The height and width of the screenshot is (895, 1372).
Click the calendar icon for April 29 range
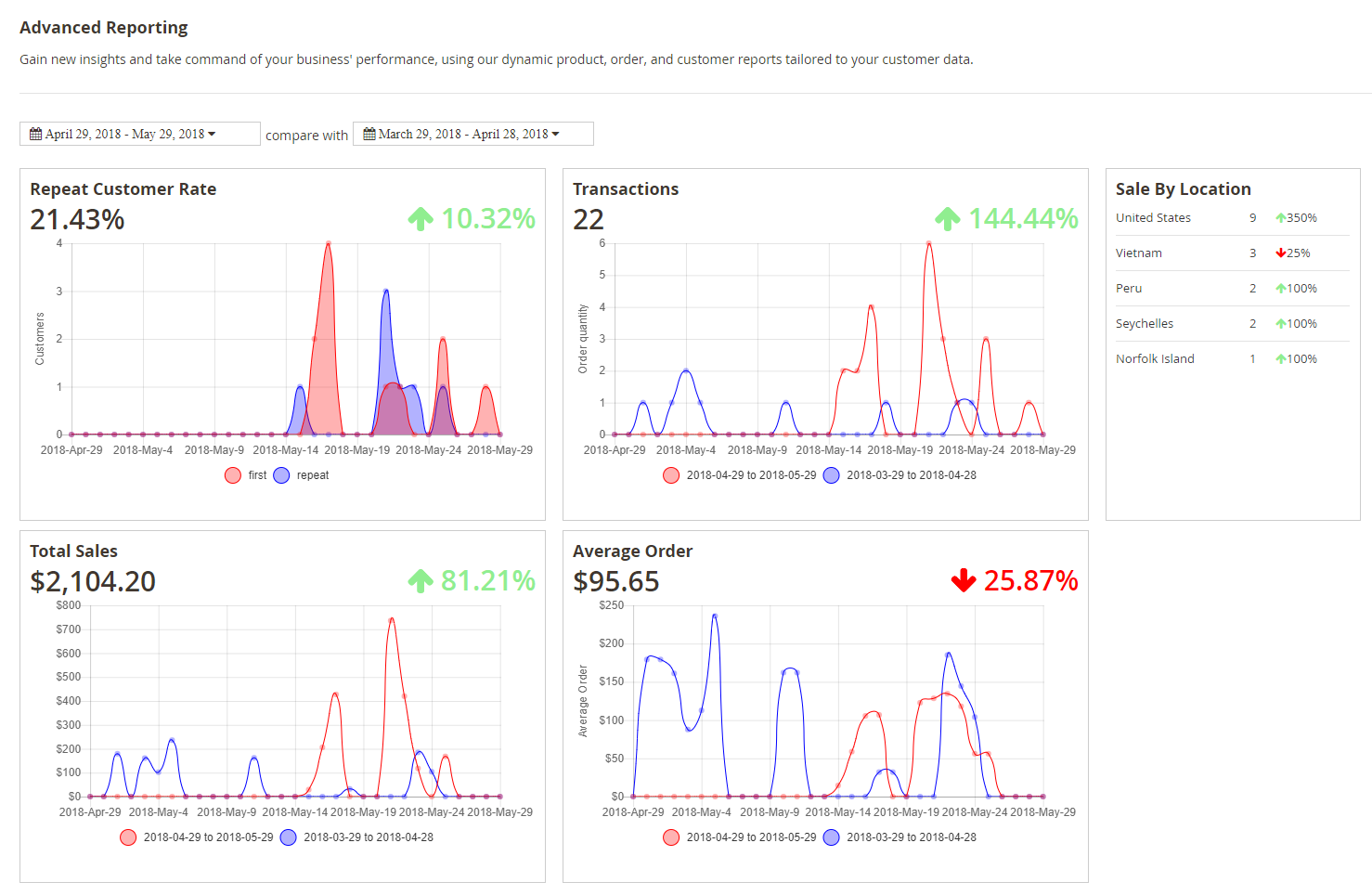(35, 135)
